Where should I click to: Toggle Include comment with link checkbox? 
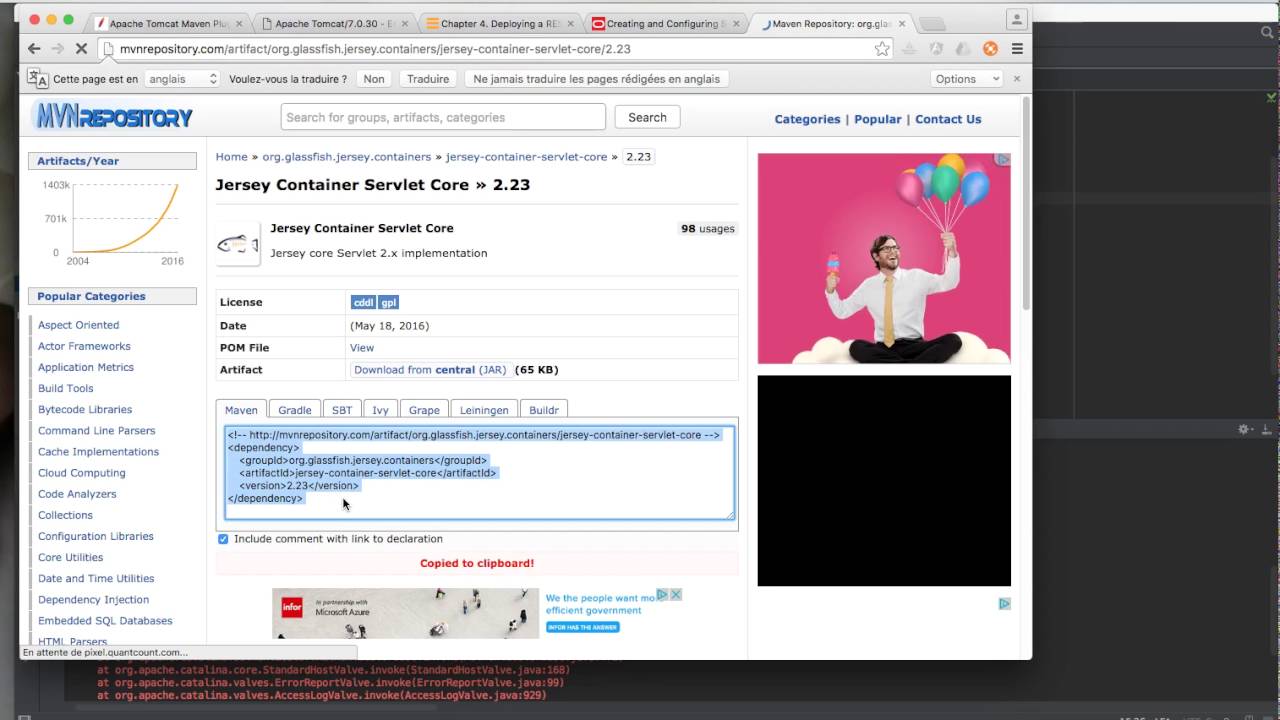223,539
